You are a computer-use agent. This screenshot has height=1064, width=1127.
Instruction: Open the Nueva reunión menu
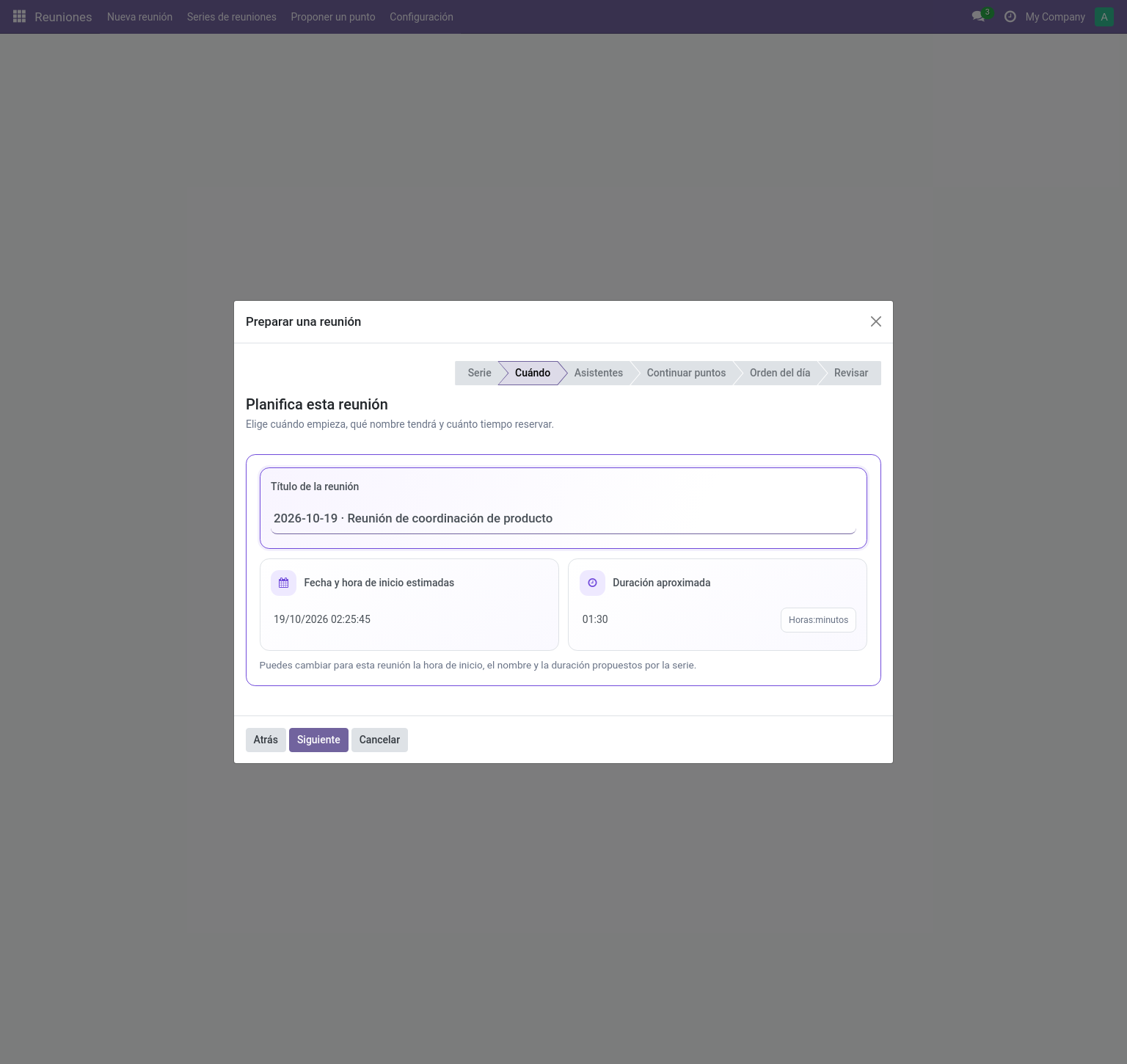(x=139, y=17)
